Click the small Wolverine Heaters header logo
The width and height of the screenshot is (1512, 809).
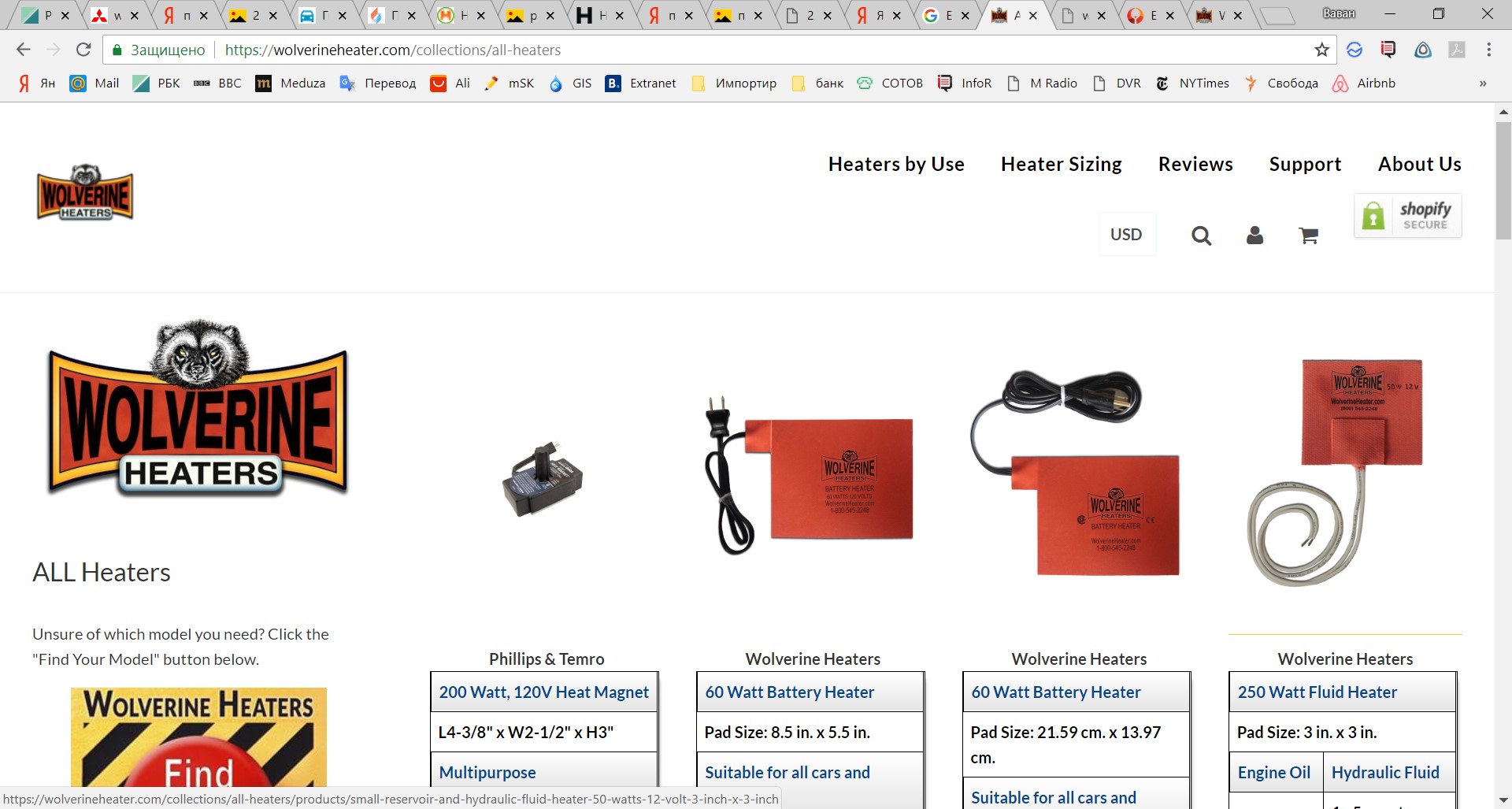pyautogui.click(x=85, y=192)
